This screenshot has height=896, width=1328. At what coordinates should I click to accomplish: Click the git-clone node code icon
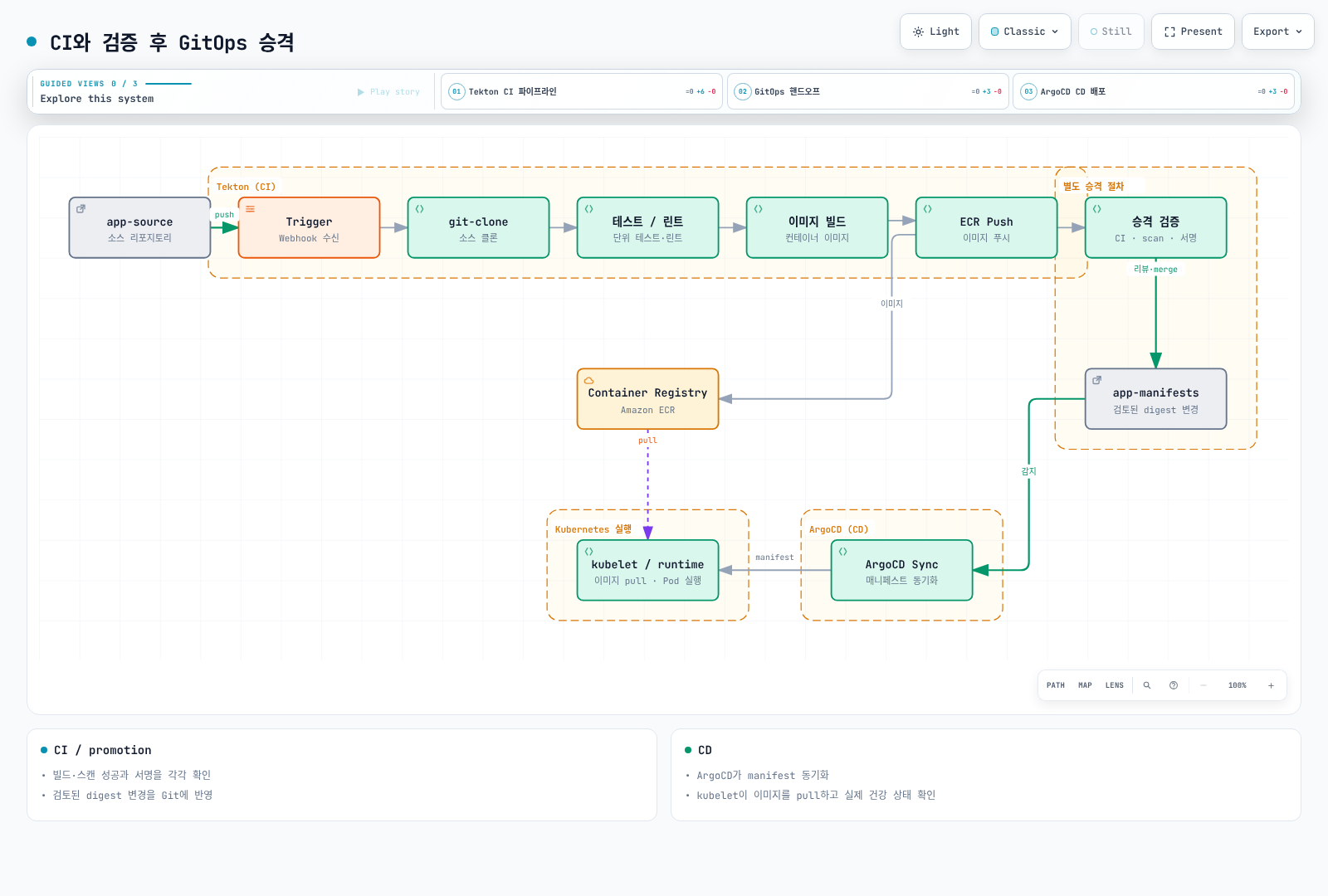tap(420, 209)
